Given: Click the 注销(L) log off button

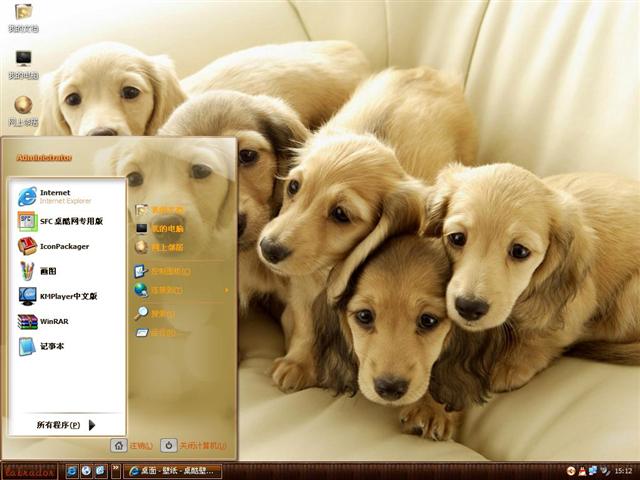Looking at the screenshot, I should [133, 446].
